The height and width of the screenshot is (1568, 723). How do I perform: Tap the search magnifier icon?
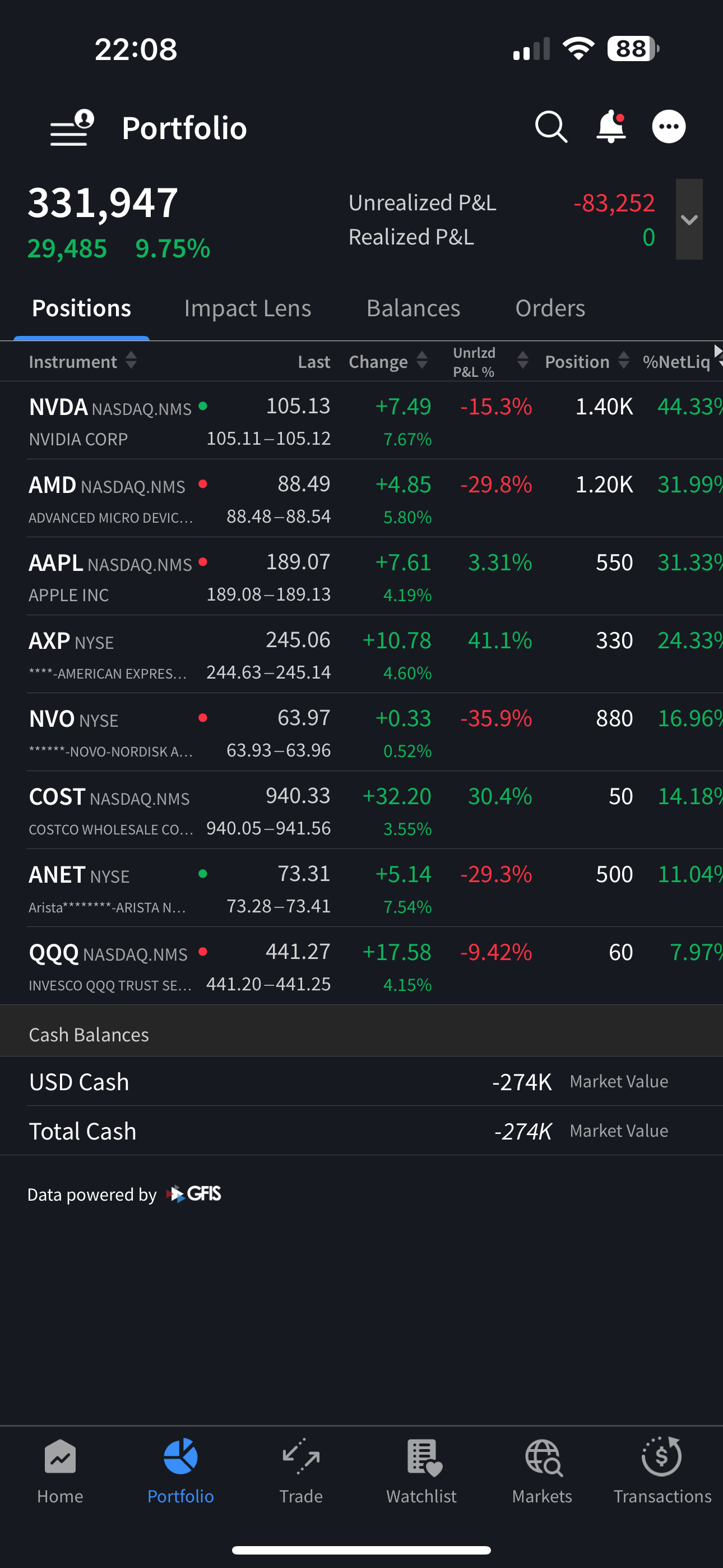point(551,127)
